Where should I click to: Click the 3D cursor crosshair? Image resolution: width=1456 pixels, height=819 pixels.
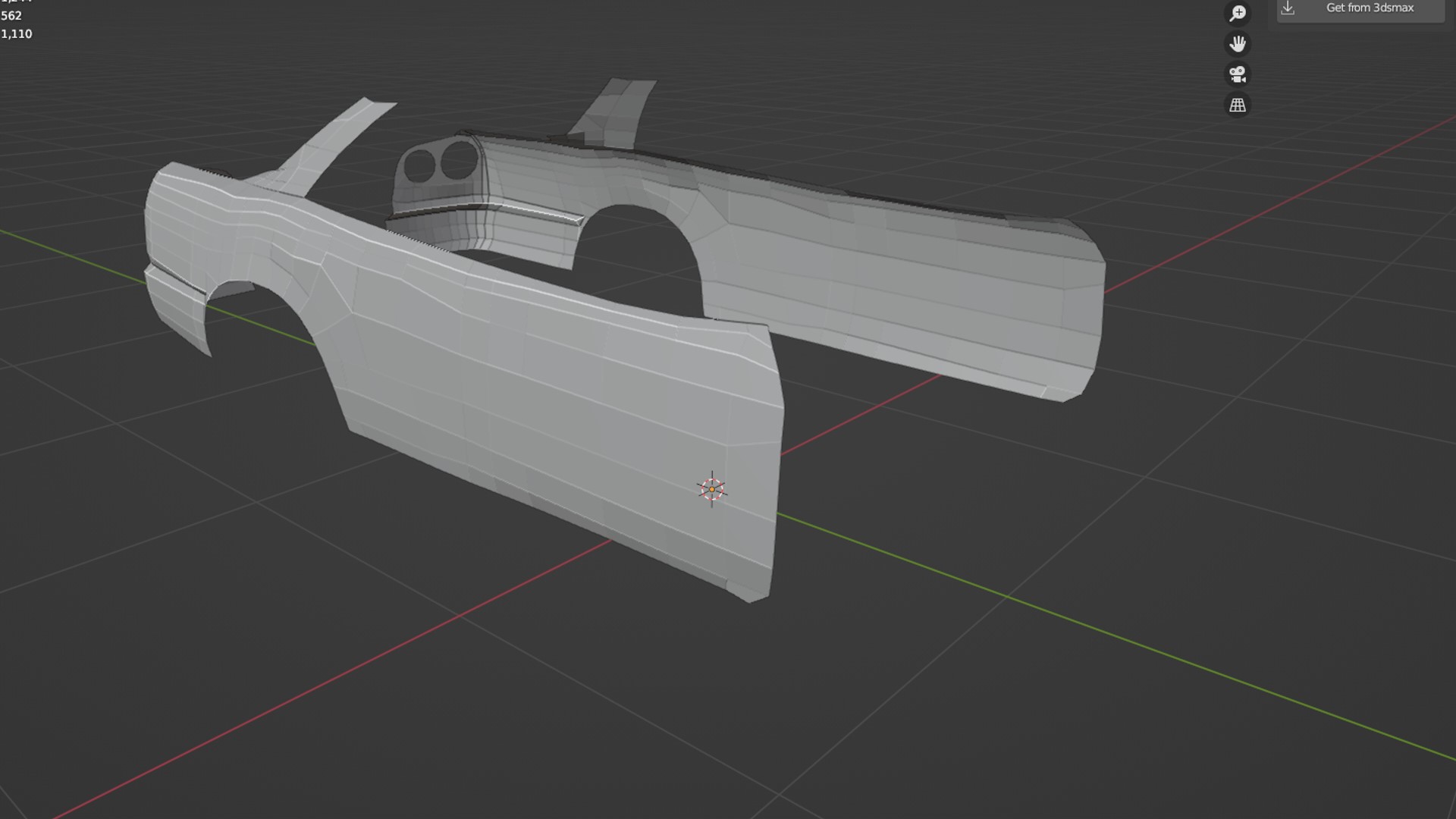point(712,489)
